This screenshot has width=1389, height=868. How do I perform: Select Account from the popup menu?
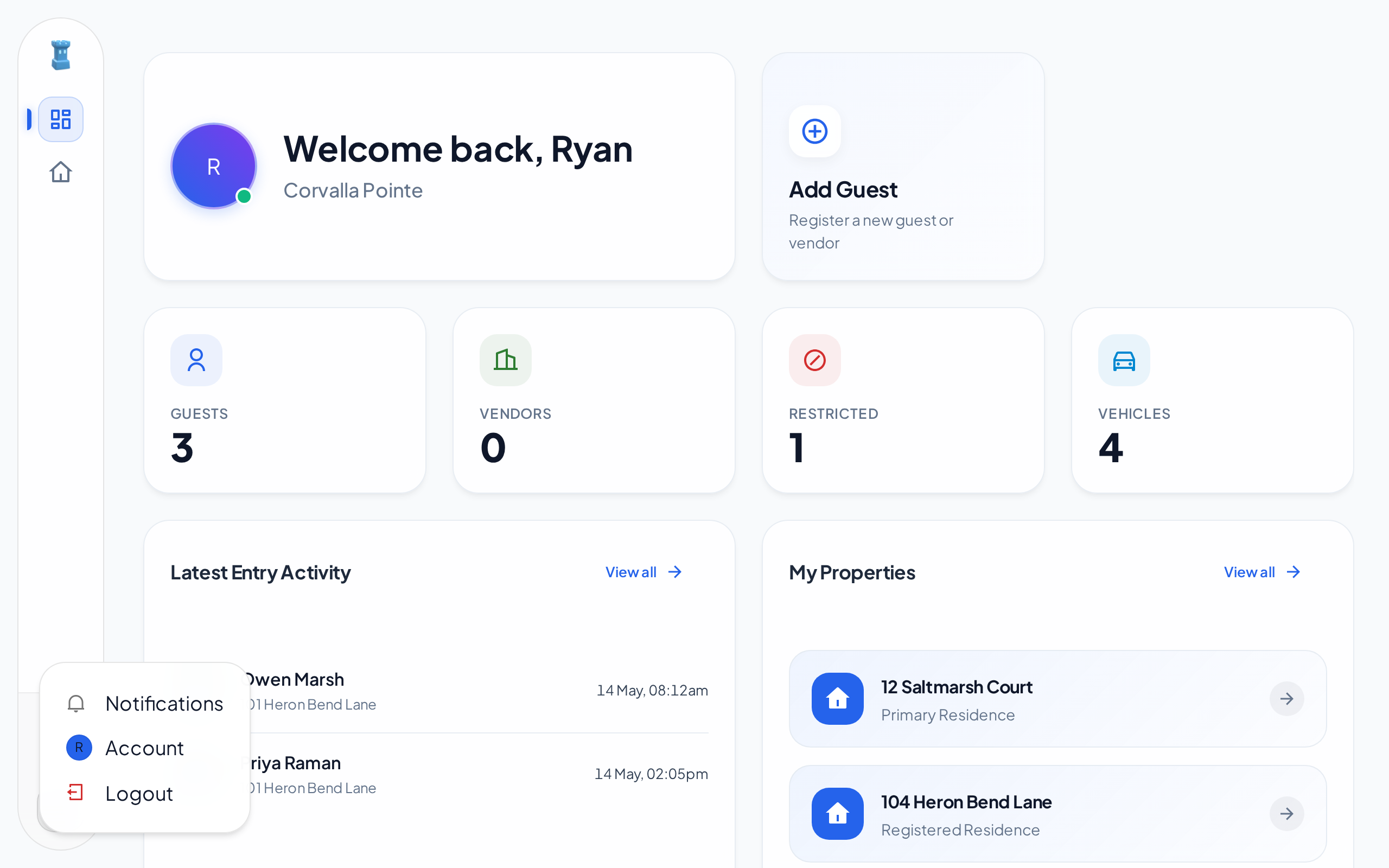click(x=145, y=748)
